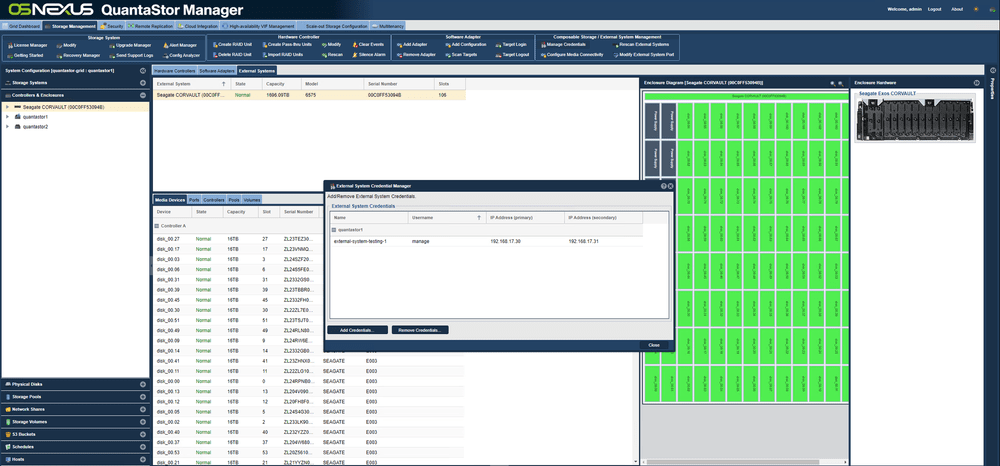Click Rescan in the Hardware Controller group
1000x466 pixels.
pyautogui.click(x=332, y=55)
